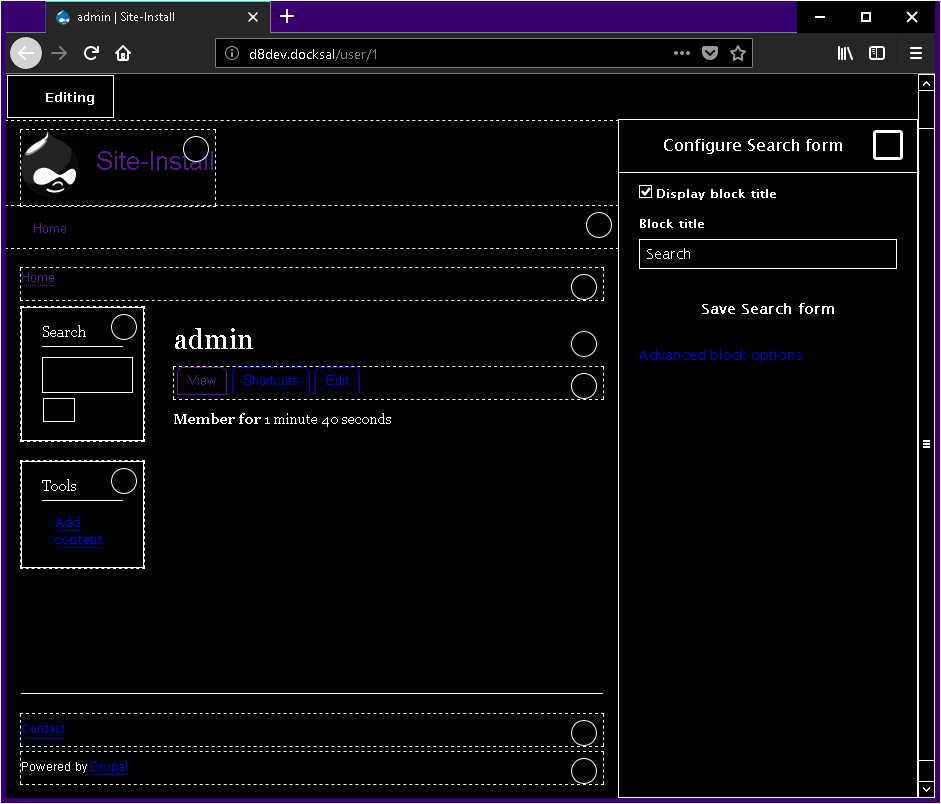941x804 pixels.
Task: Open the Shortcuts tab
Action: tap(269, 381)
